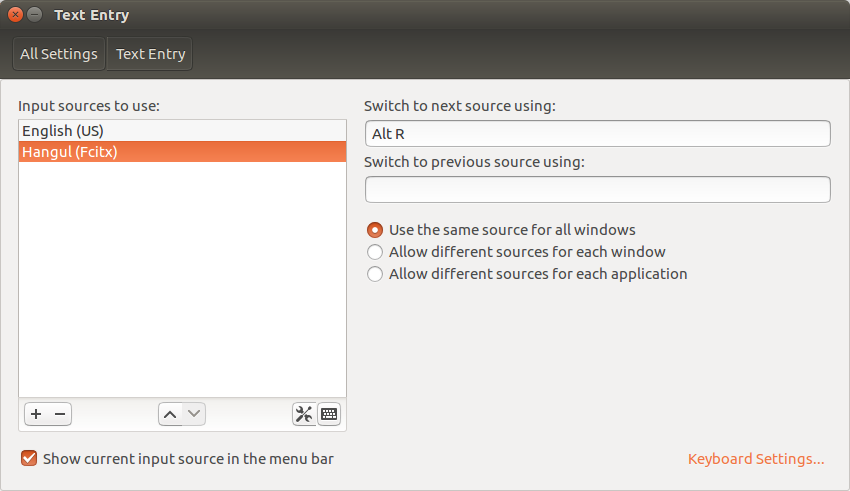This screenshot has width=850, height=491.
Task: Remove the selected input source
Action: click(60, 414)
